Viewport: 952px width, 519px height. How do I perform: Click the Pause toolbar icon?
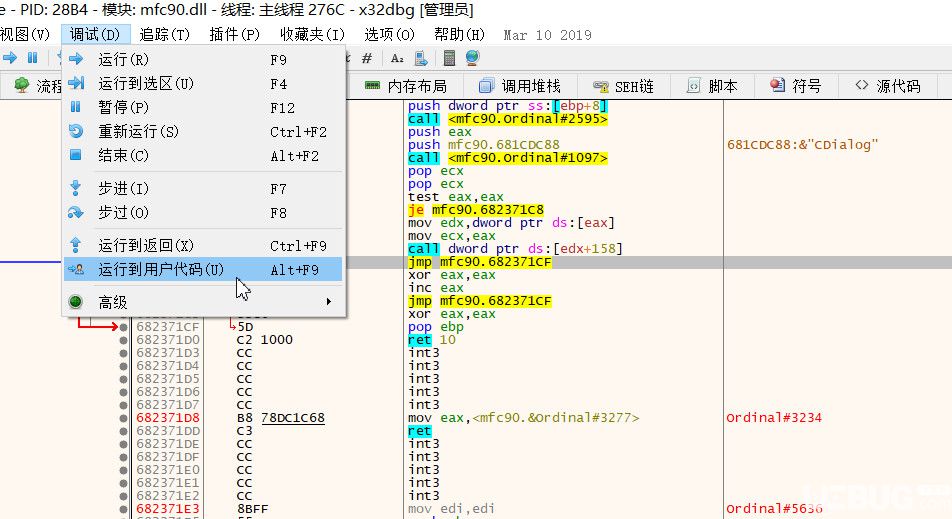(32, 58)
